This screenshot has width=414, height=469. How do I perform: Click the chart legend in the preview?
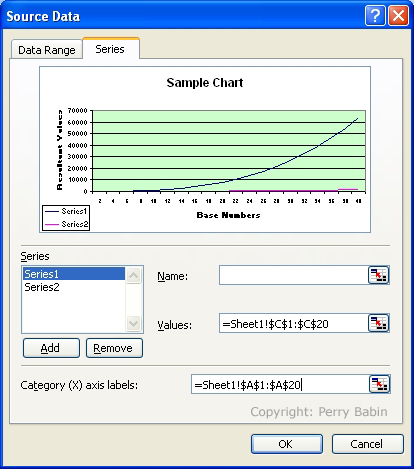click(66, 218)
